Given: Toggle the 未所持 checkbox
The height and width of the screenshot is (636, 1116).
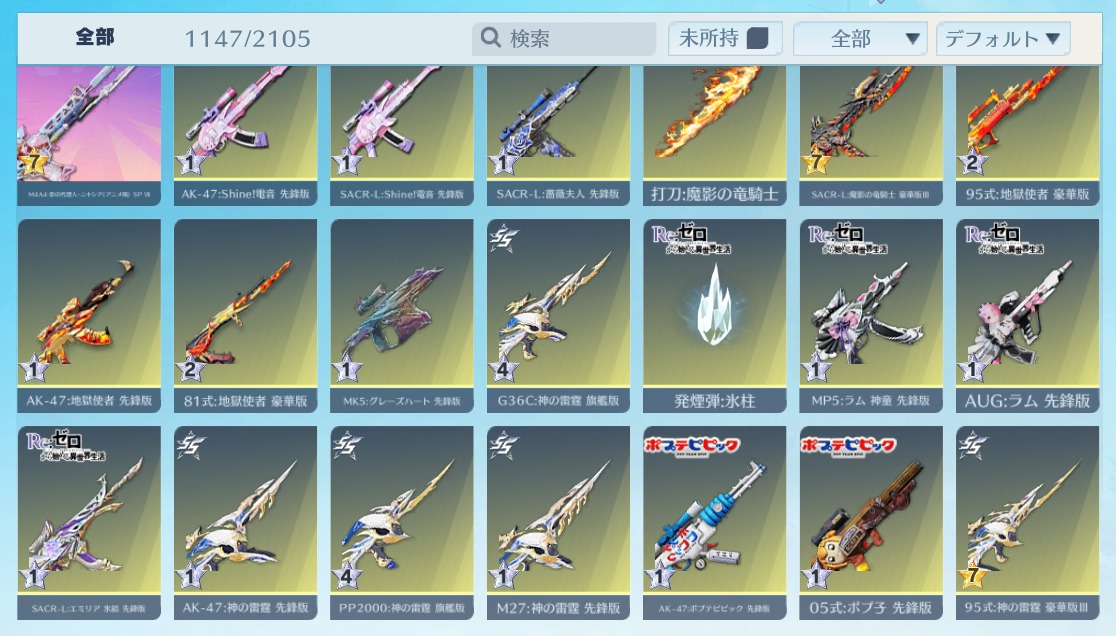Looking at the screenshot, I should (757, 38).
